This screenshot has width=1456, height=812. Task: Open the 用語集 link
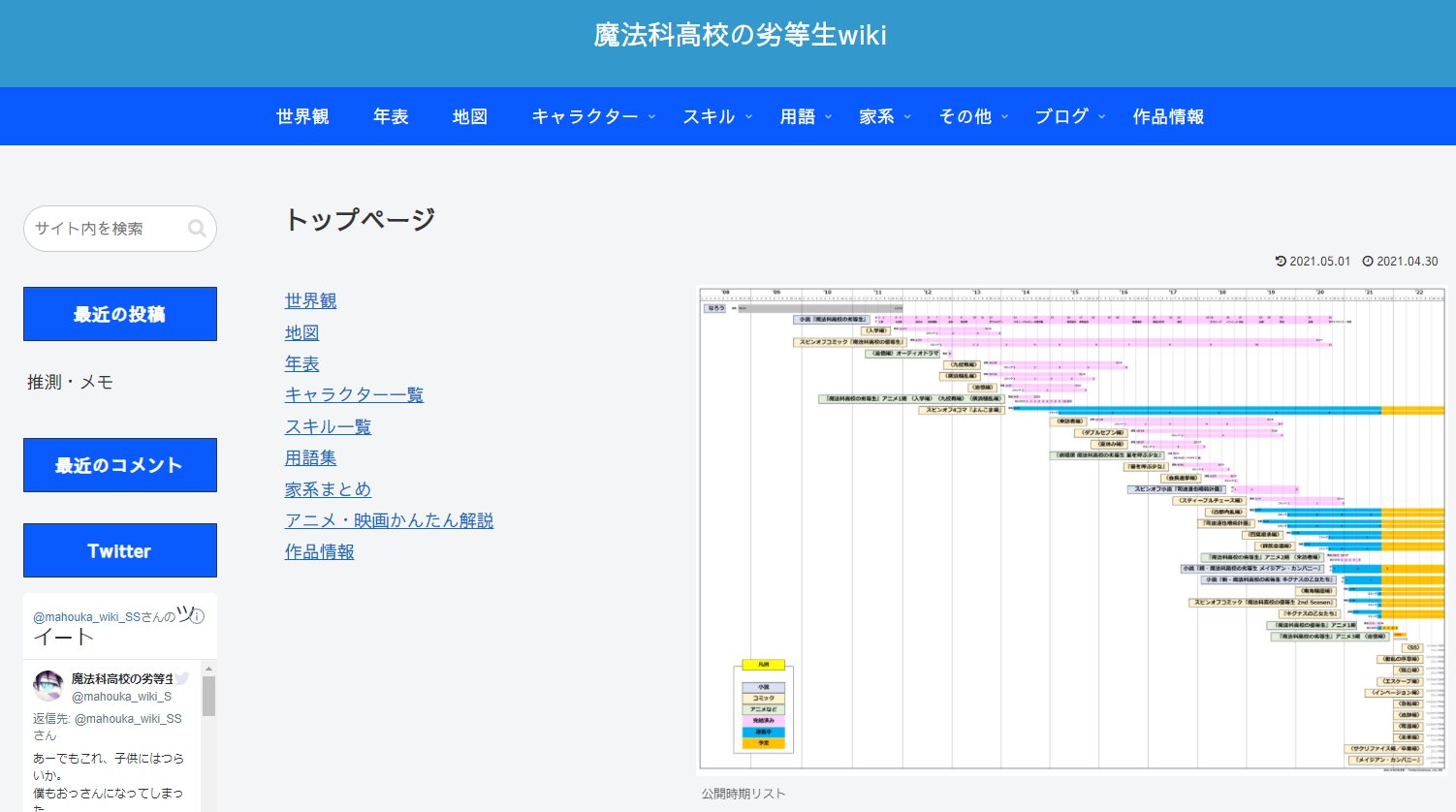(311, 457)
